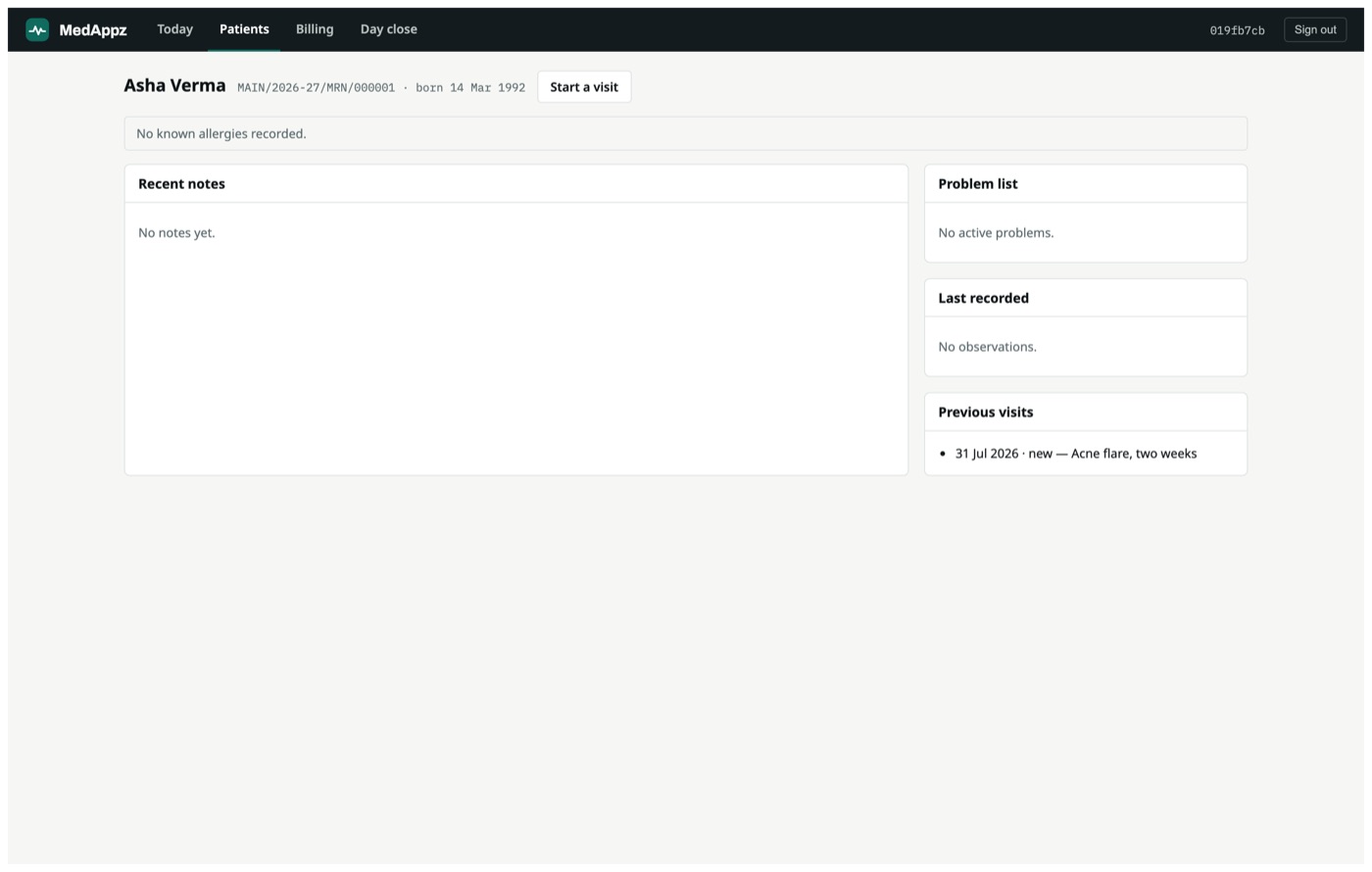This screenshot has height=872, width=1372.
Task: Click the No observations text
Action: (987, 347)
